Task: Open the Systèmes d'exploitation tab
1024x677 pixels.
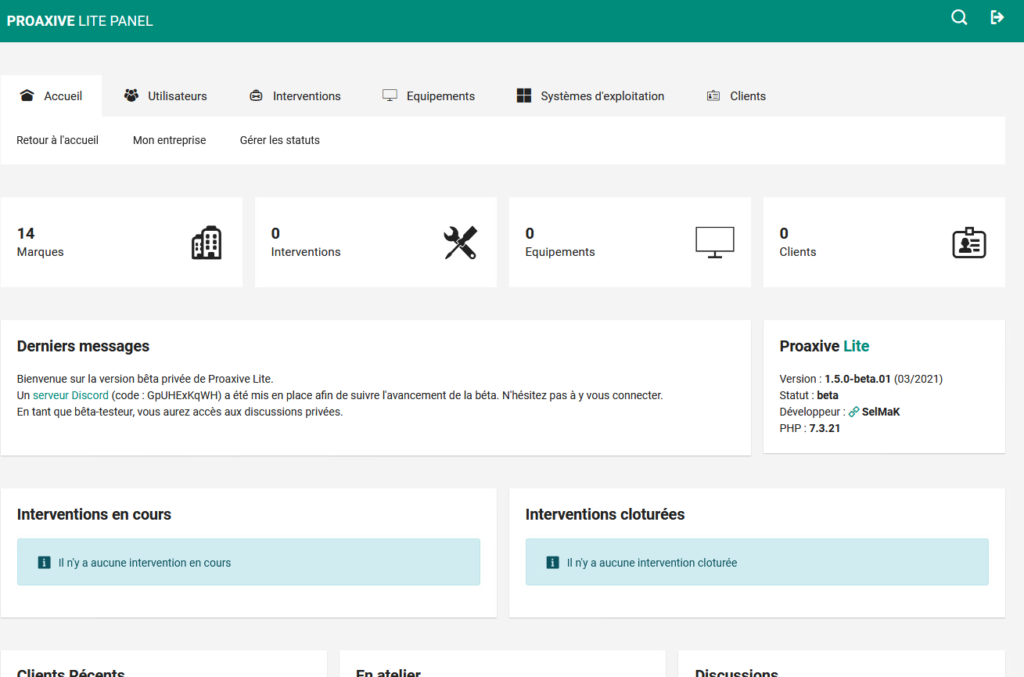Action: click(x=590, y=96)
